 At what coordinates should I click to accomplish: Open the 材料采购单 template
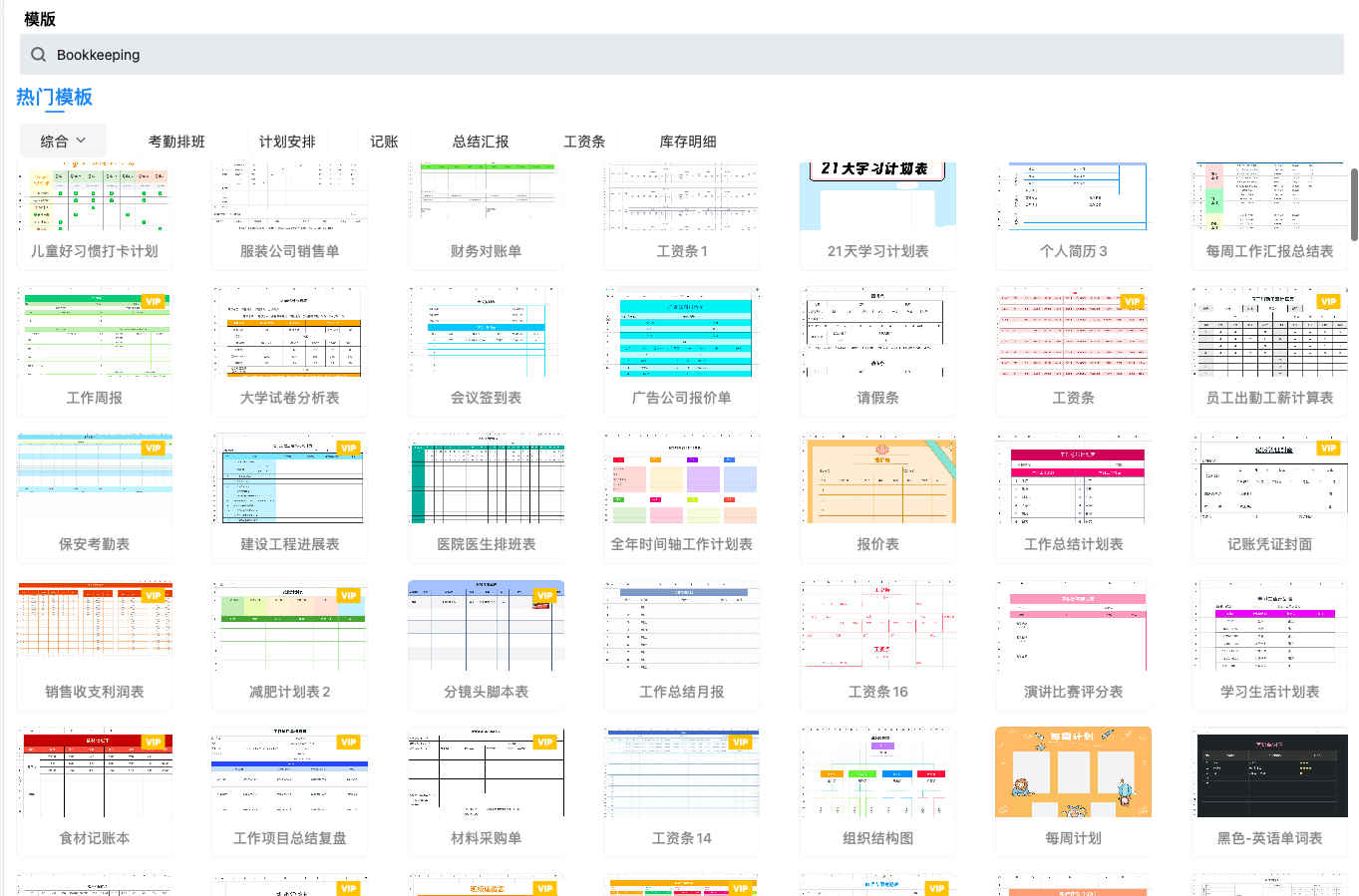pos(486,791)
